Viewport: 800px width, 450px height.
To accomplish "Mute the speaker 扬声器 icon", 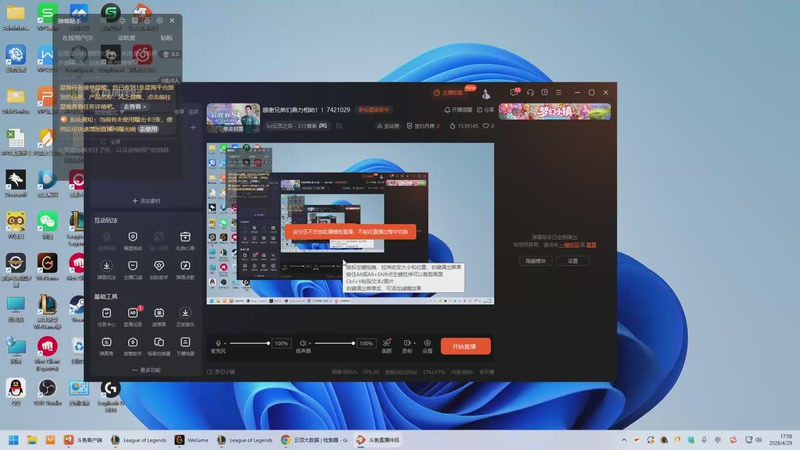I will (x=303, y=343).
